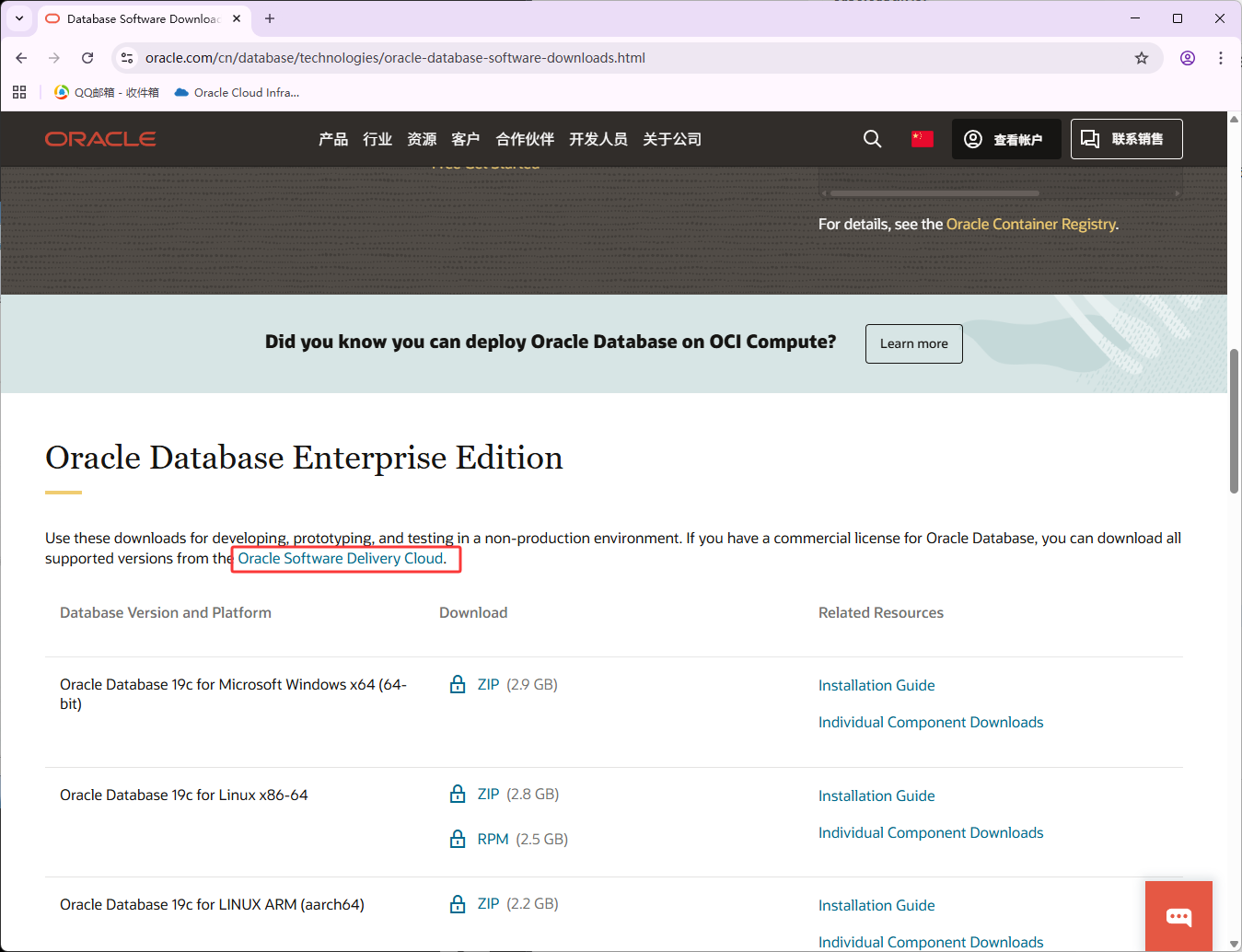
Task: Open Installation Guide for Windows x64
Action: coord(876,685)
